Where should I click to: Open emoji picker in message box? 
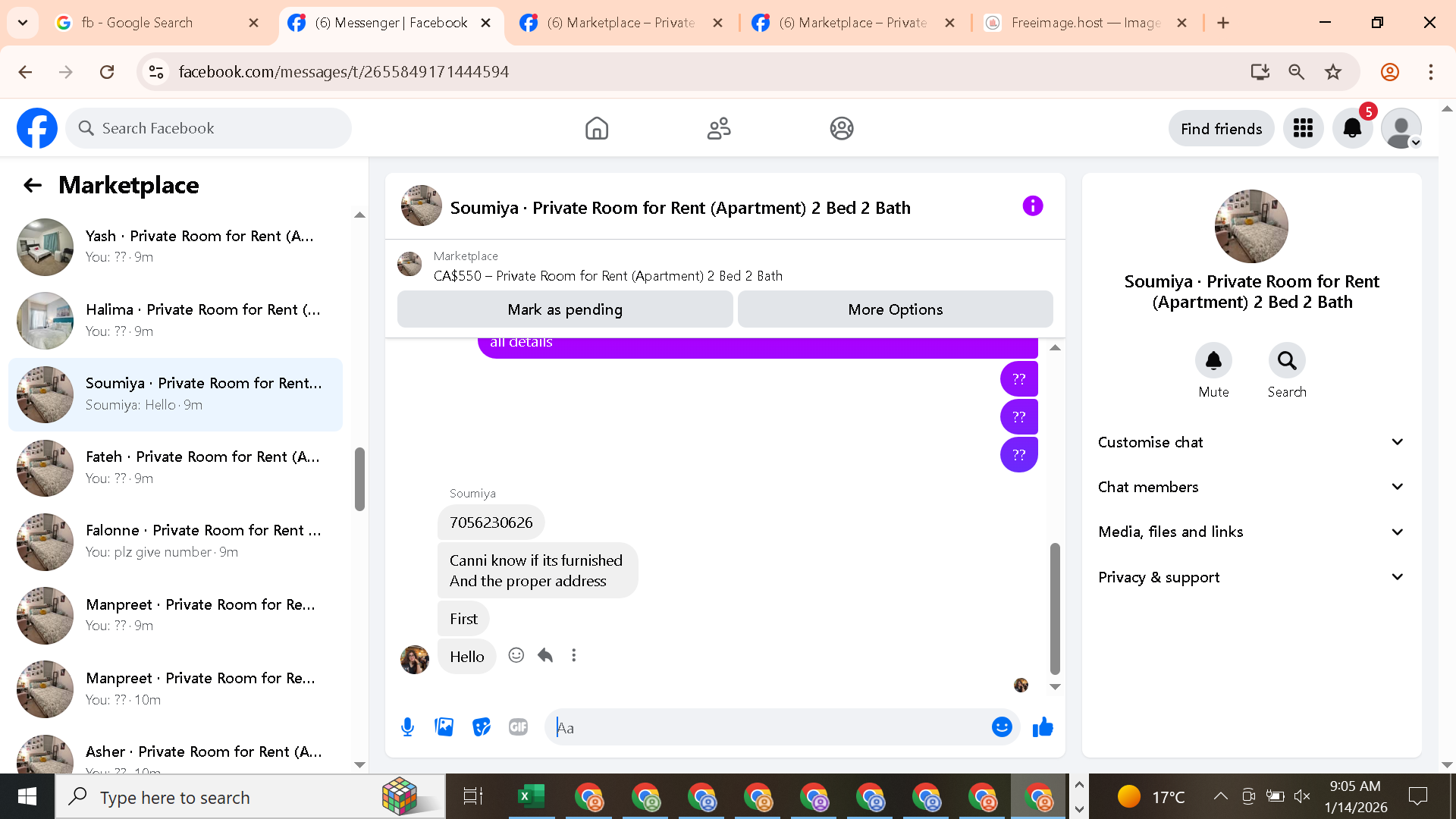coord(1002,727)
